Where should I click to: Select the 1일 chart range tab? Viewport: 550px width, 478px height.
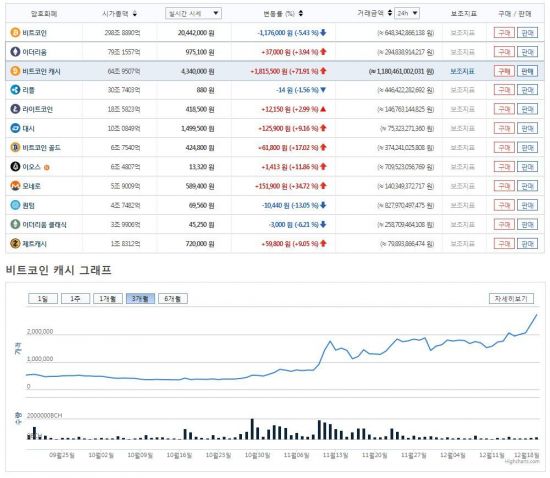click(x=43, y=299)
